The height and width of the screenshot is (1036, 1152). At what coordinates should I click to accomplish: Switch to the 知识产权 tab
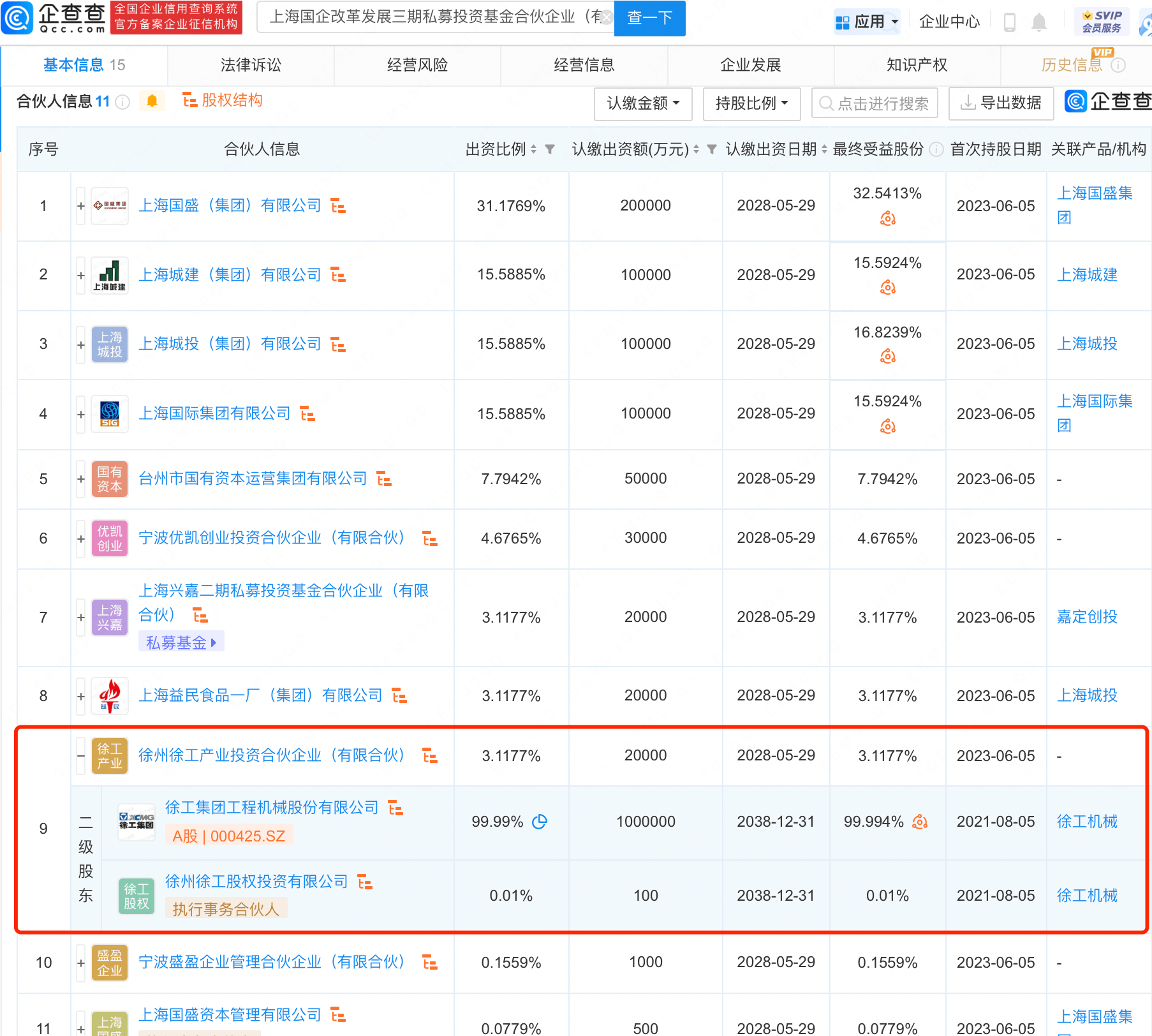pos(917,65)
